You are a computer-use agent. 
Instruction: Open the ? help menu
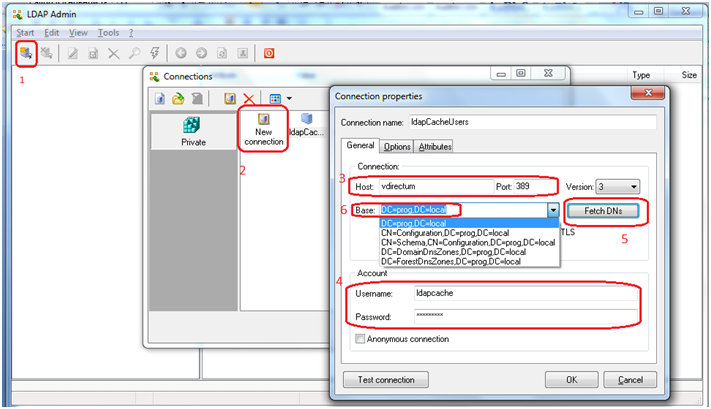click(131, 33)
